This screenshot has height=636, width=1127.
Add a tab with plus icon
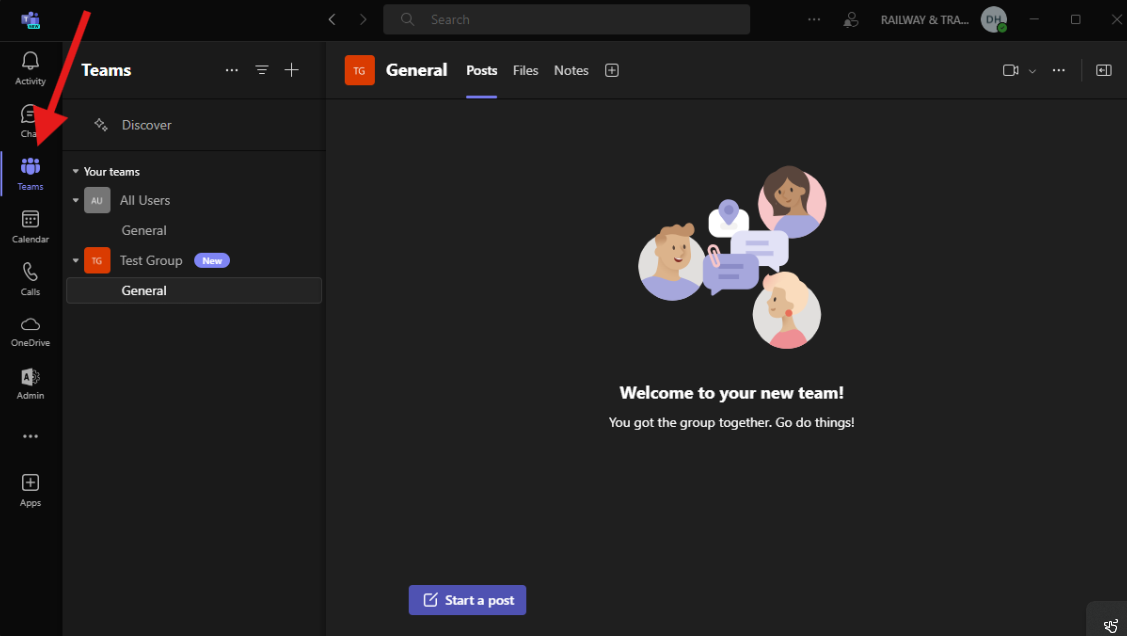coord(612,70)
